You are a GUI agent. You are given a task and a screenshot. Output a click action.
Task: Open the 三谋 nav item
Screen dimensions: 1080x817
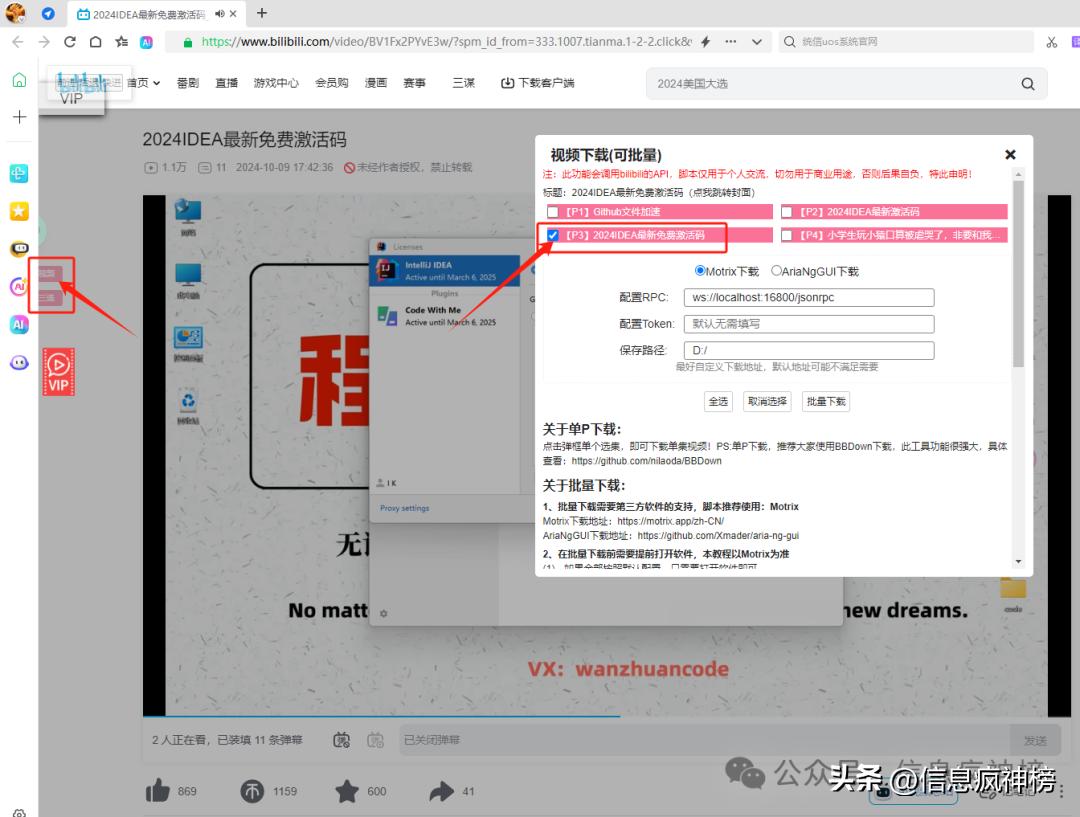[x=464, y=83]
